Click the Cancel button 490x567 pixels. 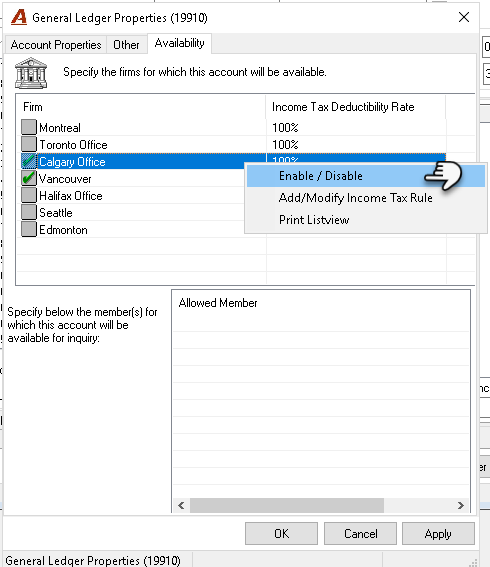[360, 533]
